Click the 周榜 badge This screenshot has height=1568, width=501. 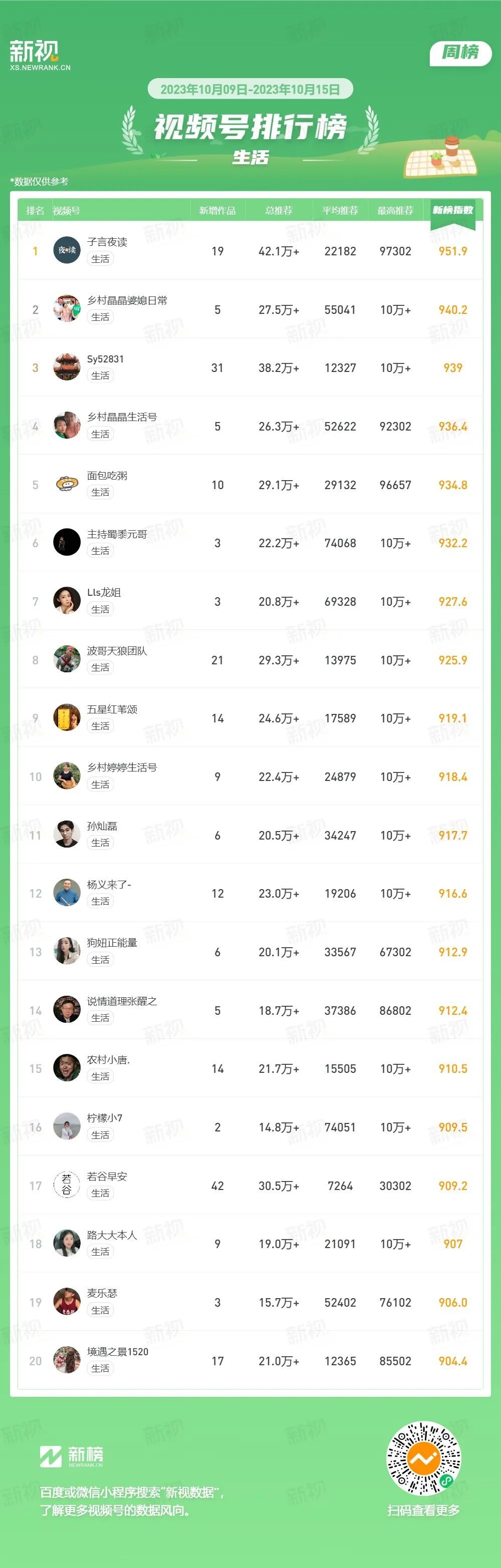460,53
